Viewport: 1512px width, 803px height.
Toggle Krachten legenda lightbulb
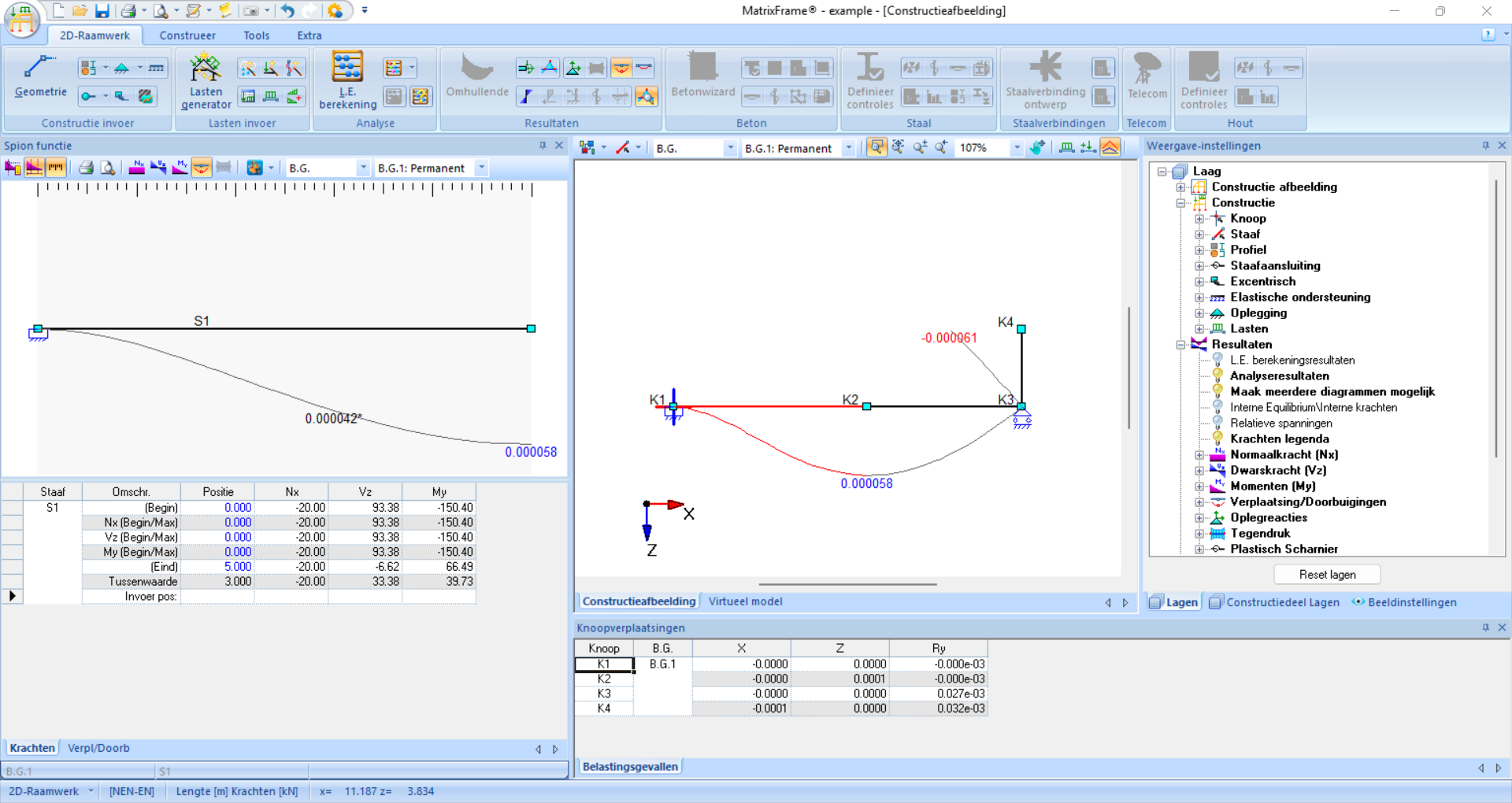coord(1217,439)
